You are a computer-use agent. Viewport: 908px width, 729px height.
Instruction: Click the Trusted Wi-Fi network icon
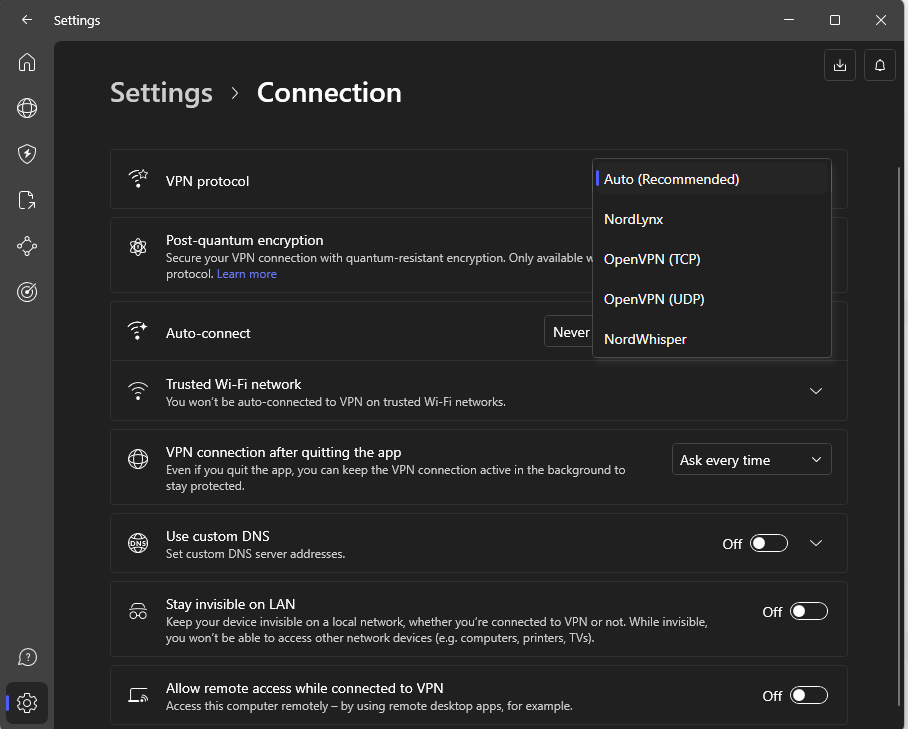click(138, 391)
